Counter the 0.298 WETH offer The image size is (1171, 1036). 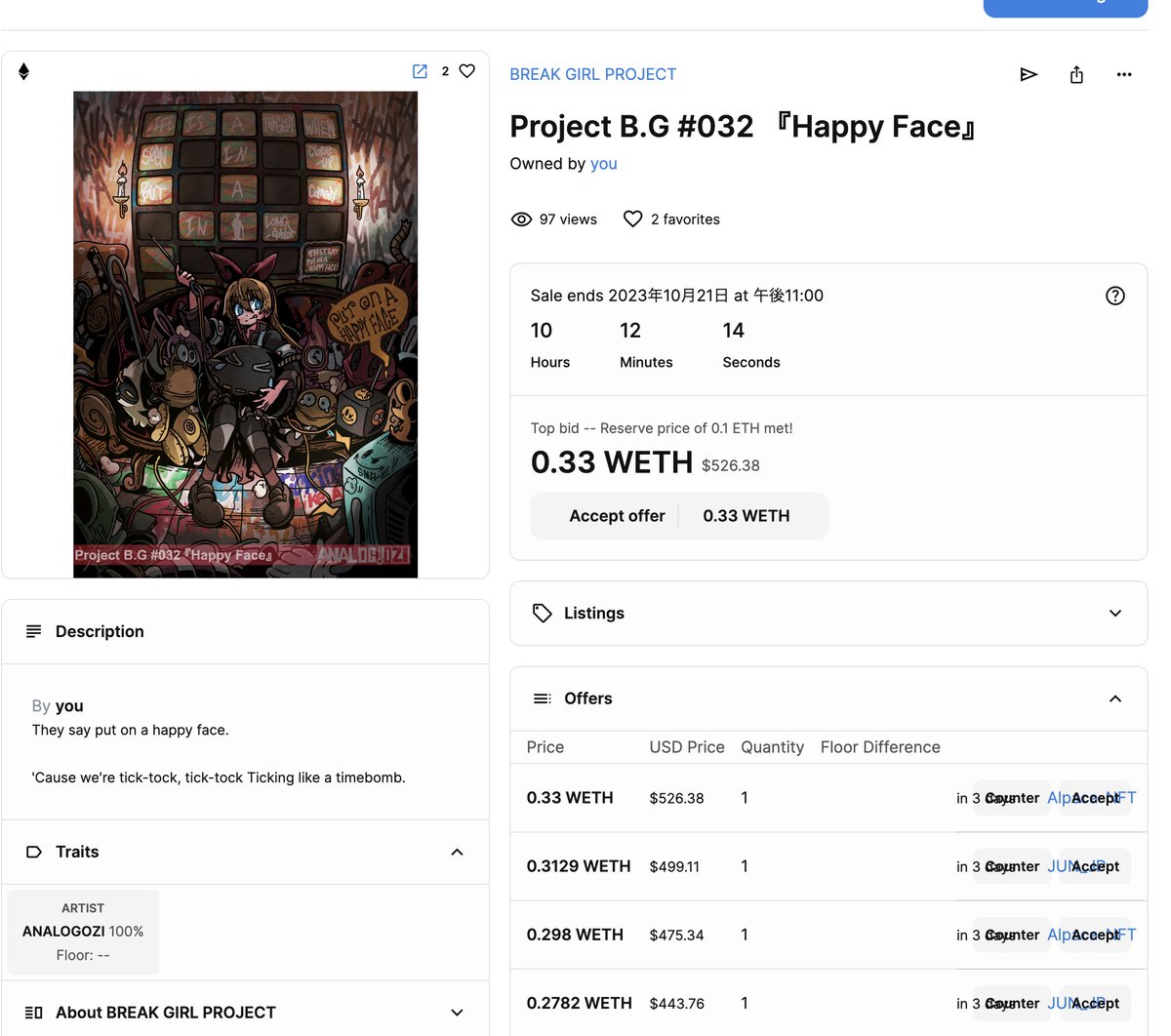[1012, 935]
